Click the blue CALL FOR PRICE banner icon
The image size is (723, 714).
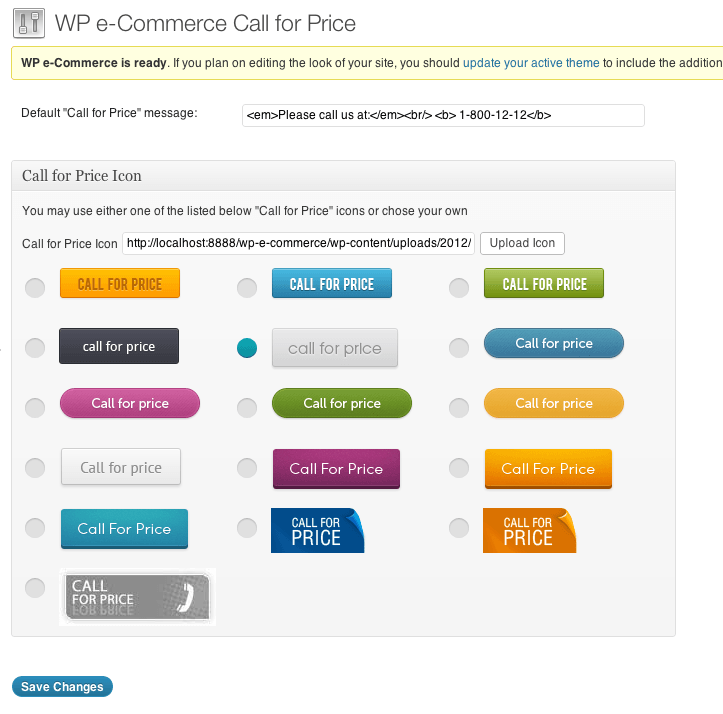pos(332,283)
